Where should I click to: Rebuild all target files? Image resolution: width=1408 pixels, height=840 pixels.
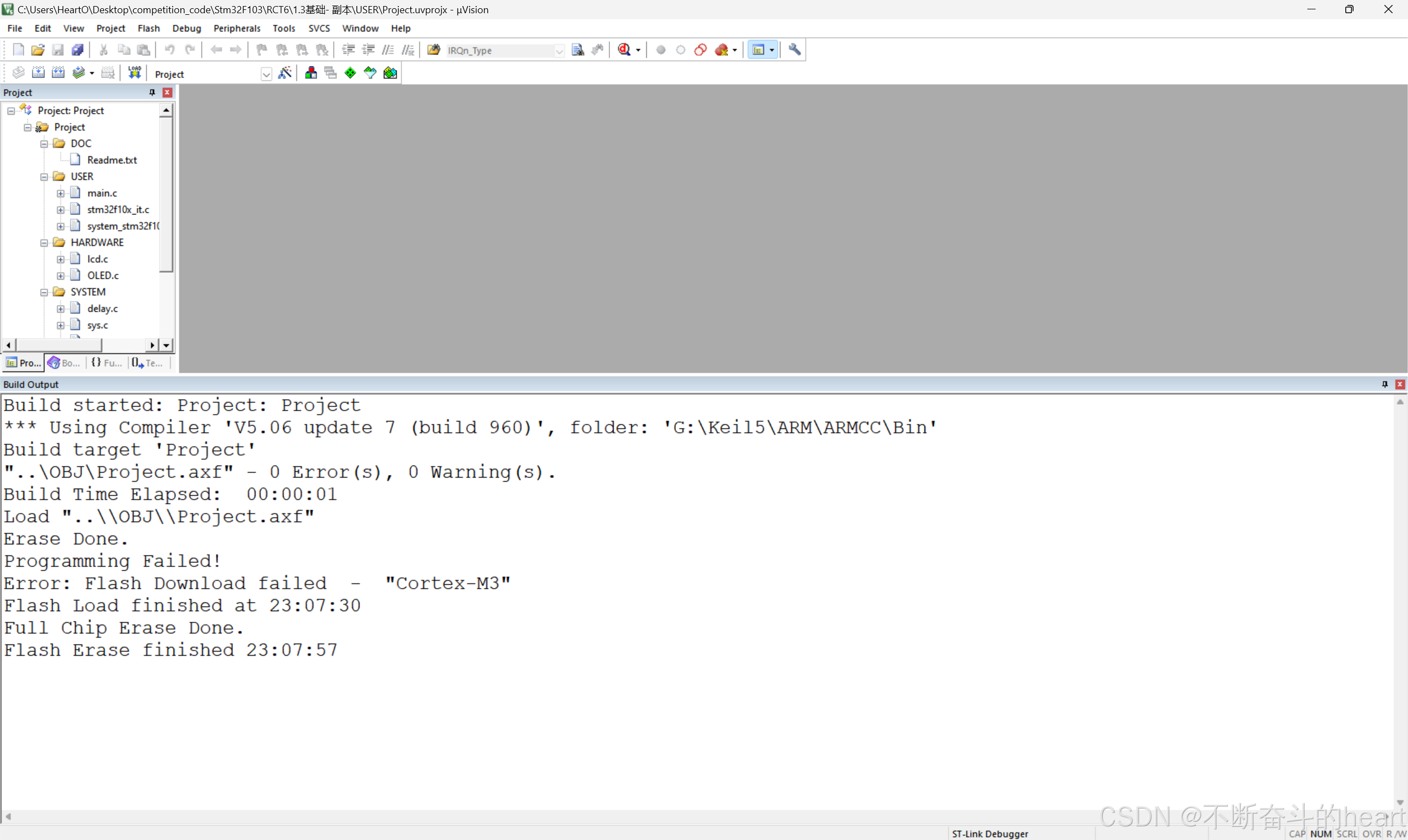click(58, 73)
